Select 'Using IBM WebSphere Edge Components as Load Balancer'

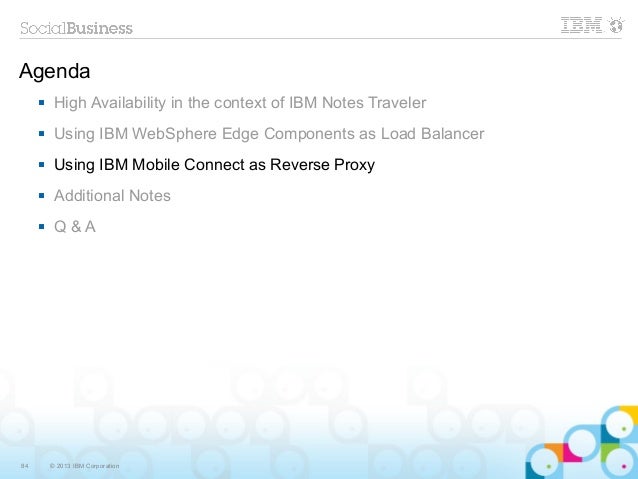click(269, 133)
